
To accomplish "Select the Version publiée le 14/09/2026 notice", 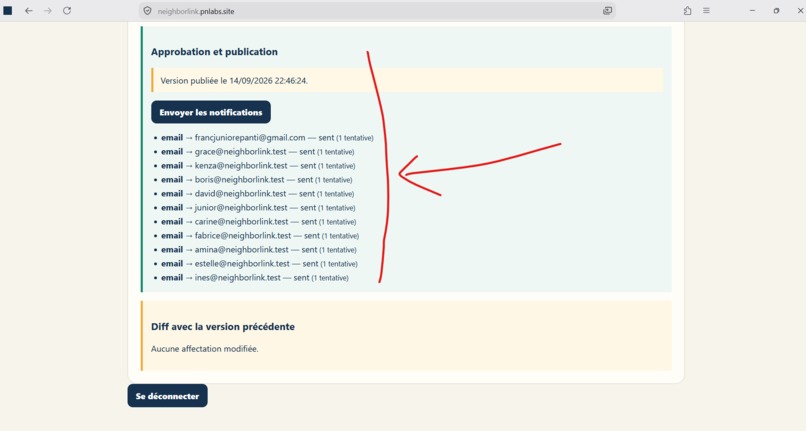I will [x=407, y=81].
